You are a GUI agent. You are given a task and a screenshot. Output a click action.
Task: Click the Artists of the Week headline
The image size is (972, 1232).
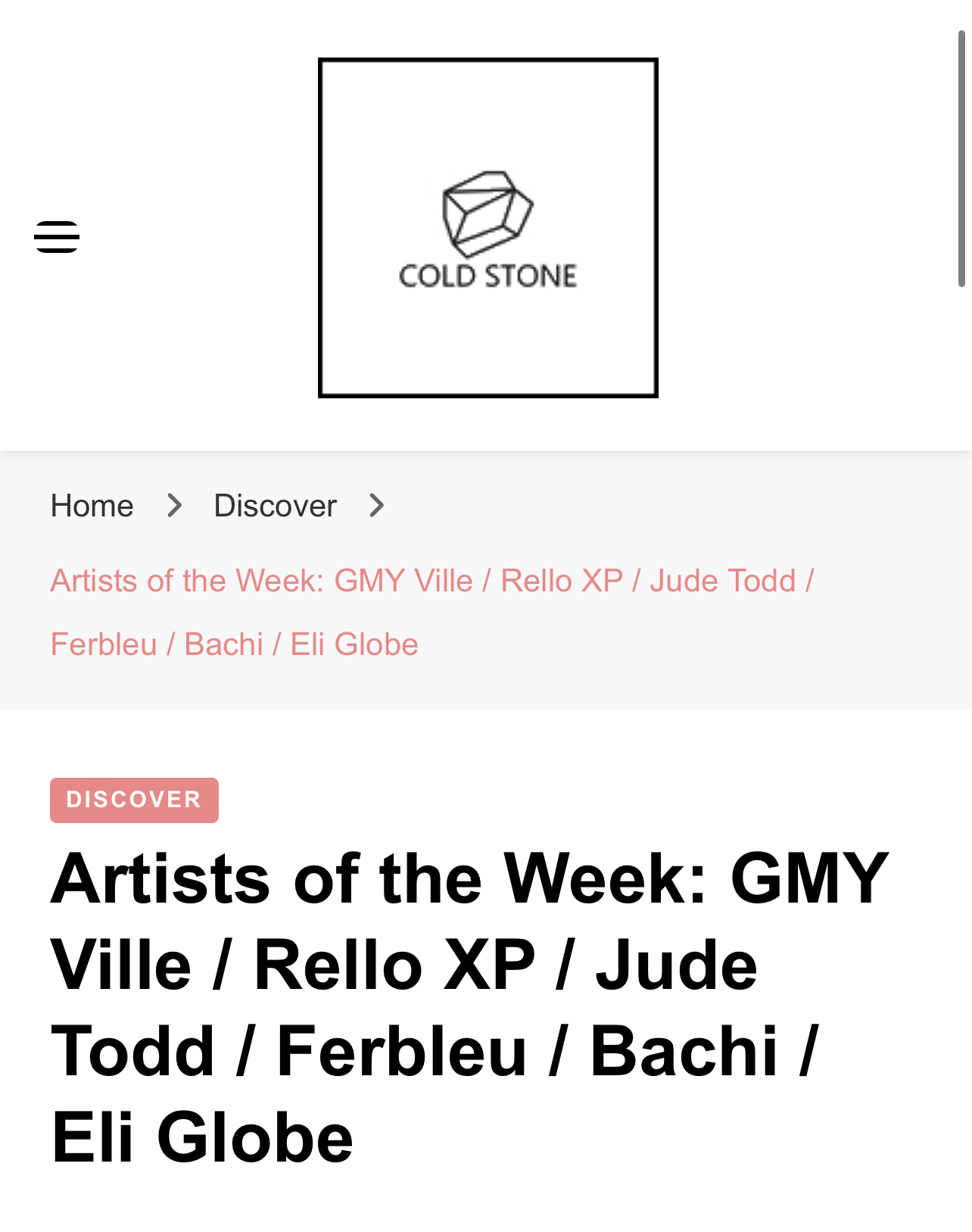pyautogui.click(x=469, y=1007)
